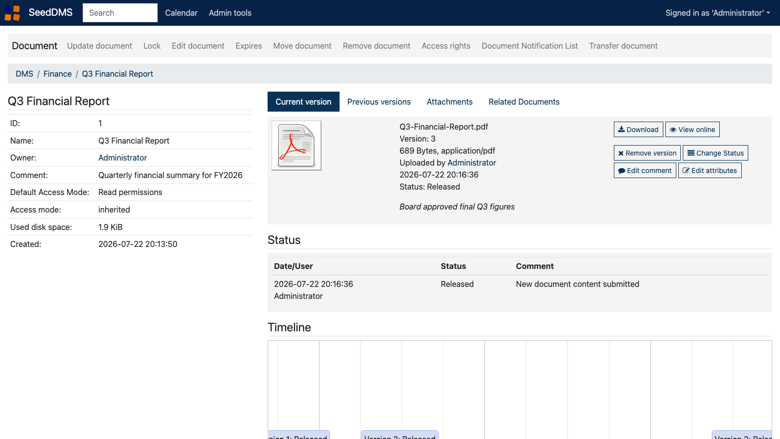Click the View online eye button
The image size is (780, 439).
tap(692, 129)
